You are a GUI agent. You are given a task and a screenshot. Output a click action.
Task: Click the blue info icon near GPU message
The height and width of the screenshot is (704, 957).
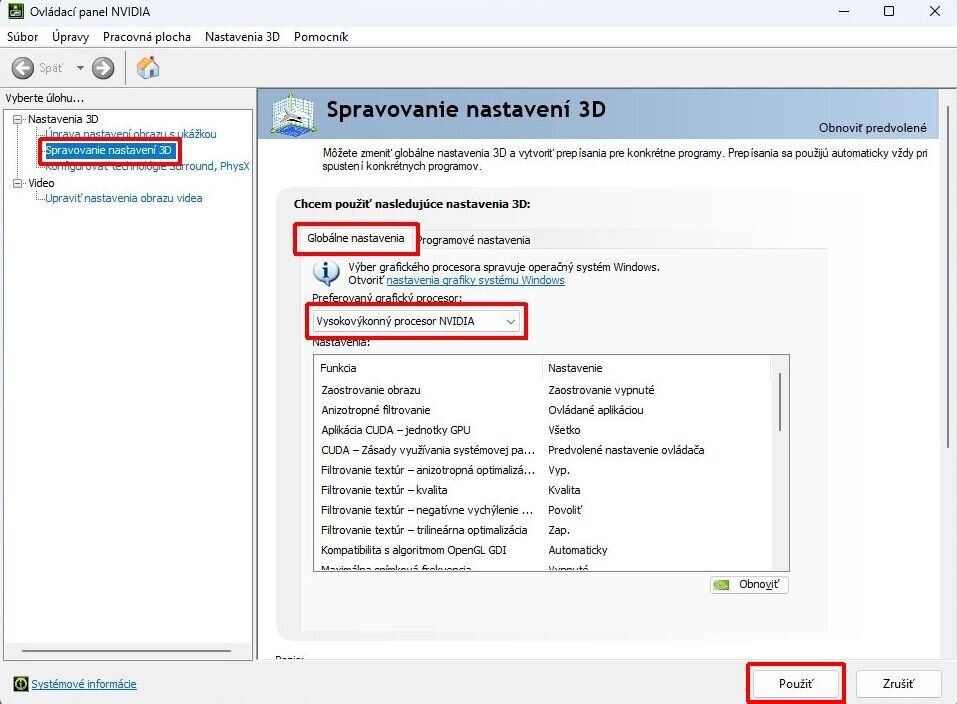(326, 272)
